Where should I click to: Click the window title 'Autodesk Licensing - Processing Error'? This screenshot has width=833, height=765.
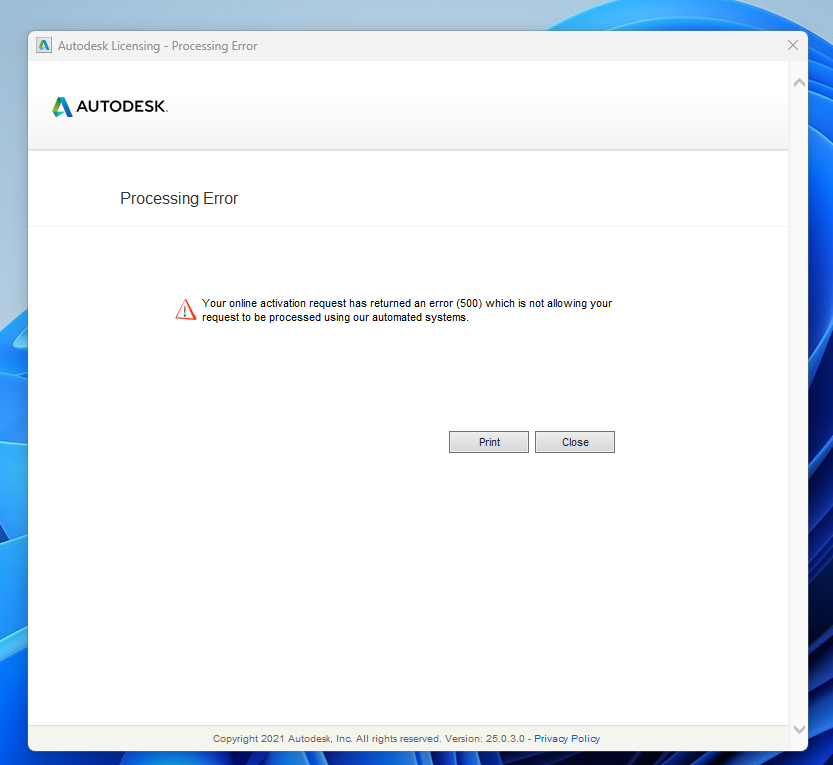point(157,46)
